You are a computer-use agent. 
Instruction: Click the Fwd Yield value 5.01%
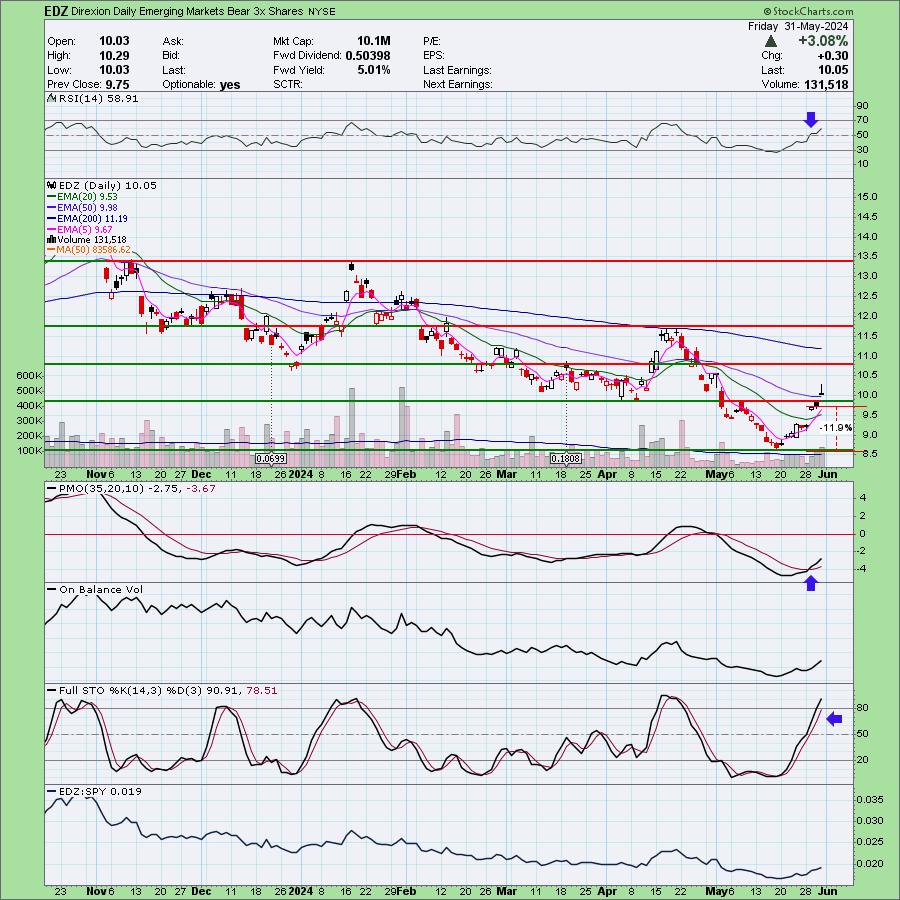pyautogui.click(x=374, y=70)
